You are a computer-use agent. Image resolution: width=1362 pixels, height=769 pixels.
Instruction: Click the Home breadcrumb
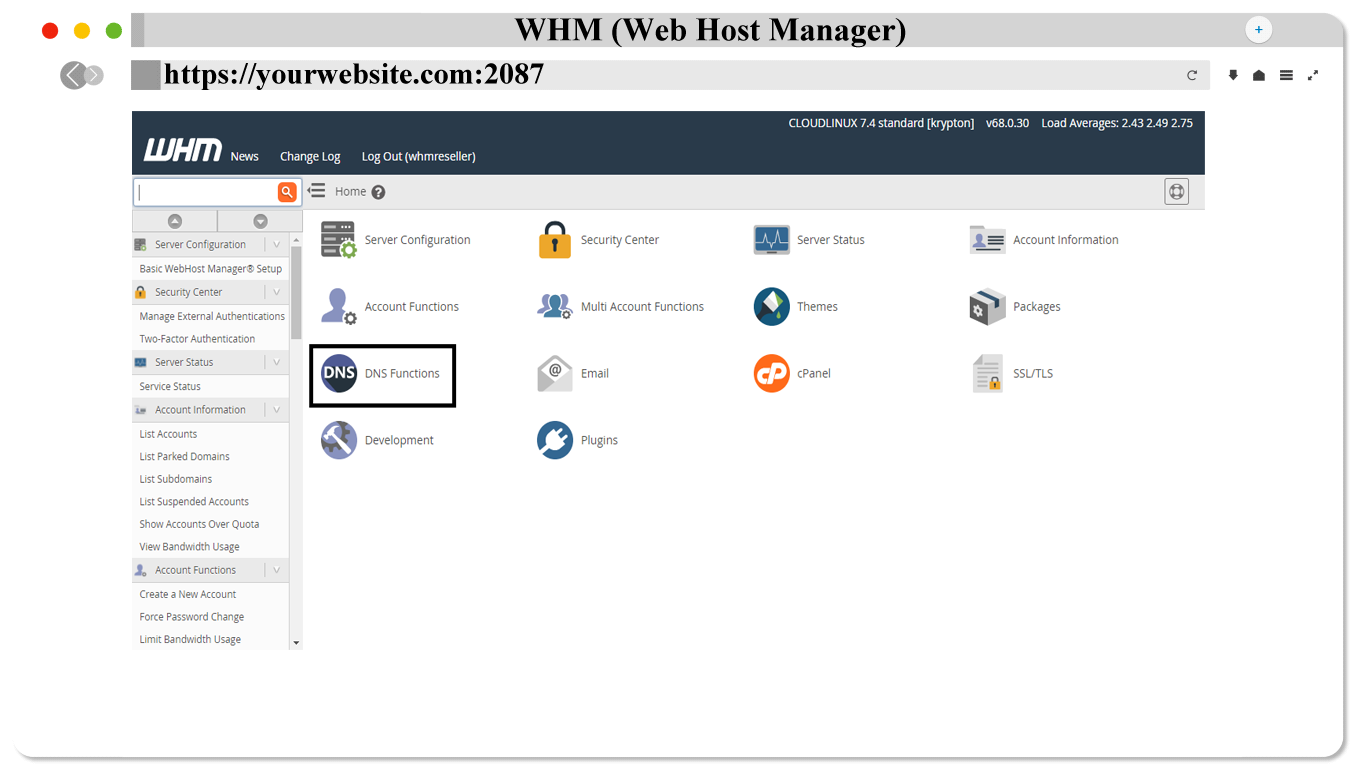click(350, 191)
